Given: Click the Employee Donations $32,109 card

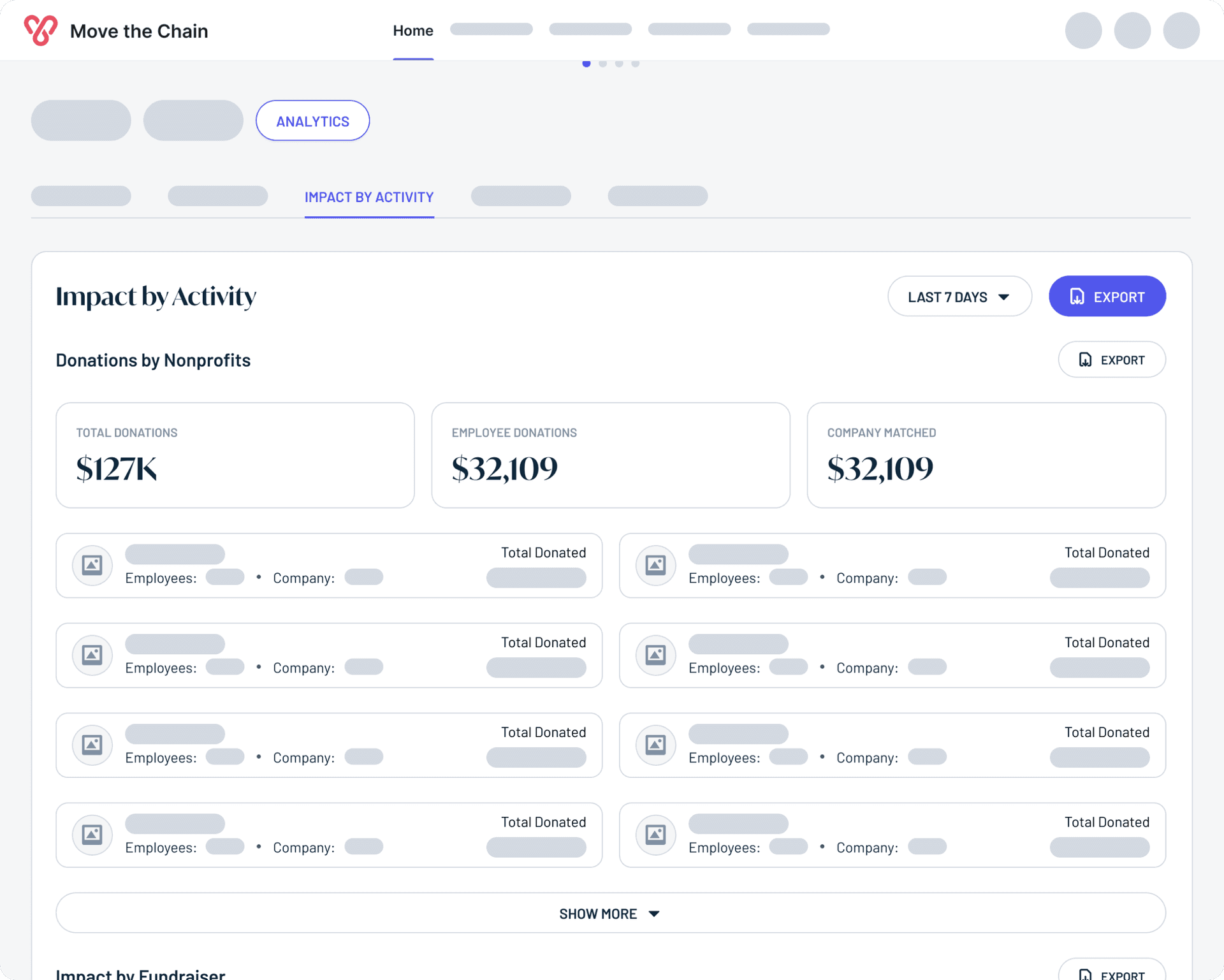Looking at the screenshot, I should [x=611, y=455].
